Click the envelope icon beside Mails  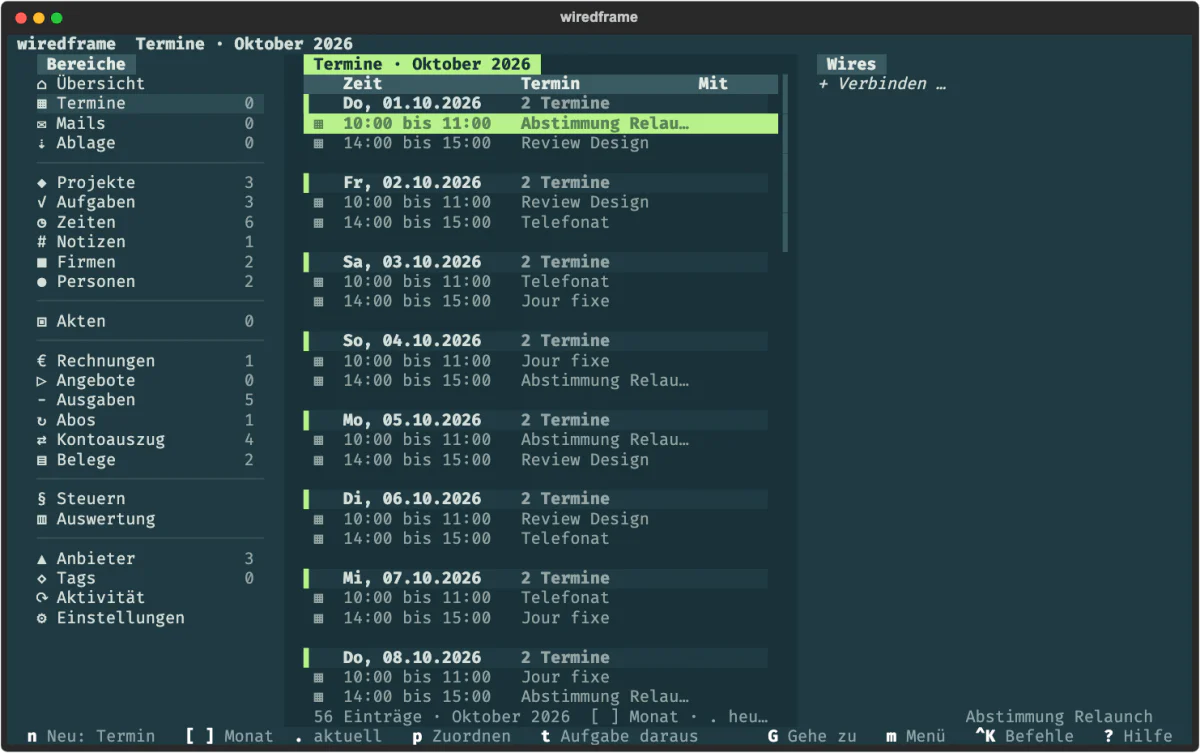click(42, 124)
